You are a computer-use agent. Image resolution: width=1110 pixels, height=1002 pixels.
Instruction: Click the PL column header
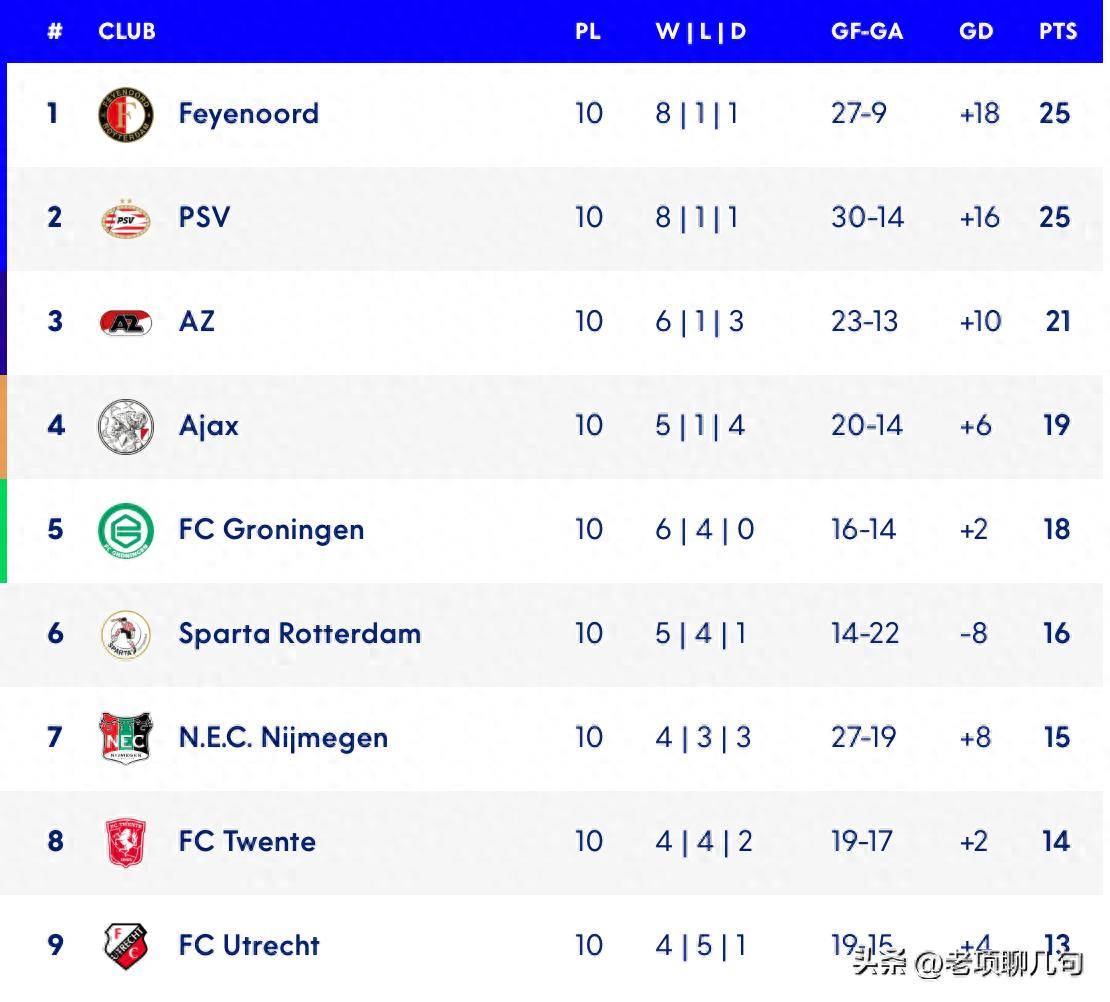(588, 31)
